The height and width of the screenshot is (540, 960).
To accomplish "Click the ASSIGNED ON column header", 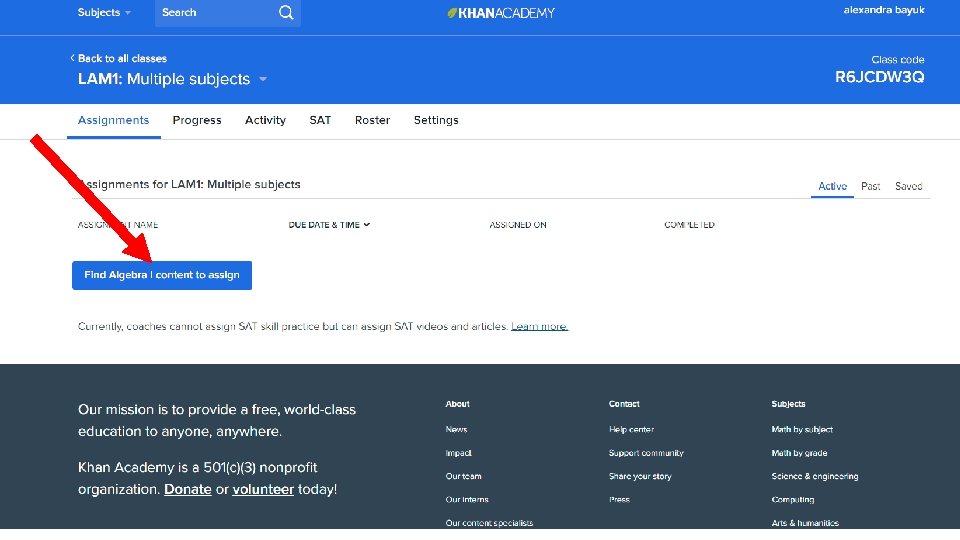I will [518, 225].
